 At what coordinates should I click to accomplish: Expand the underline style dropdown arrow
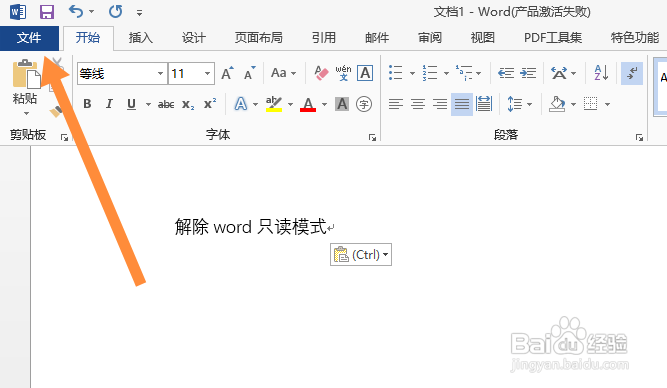pyautogui.click(x=148, y=104)
